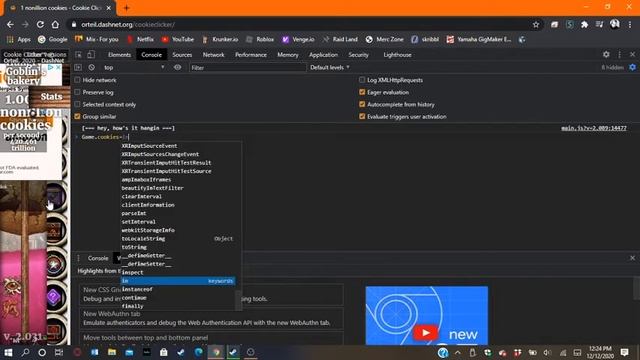Play the What's New YouTube video
The width and height of the screenshot is (640, 360).
(425, 333)
